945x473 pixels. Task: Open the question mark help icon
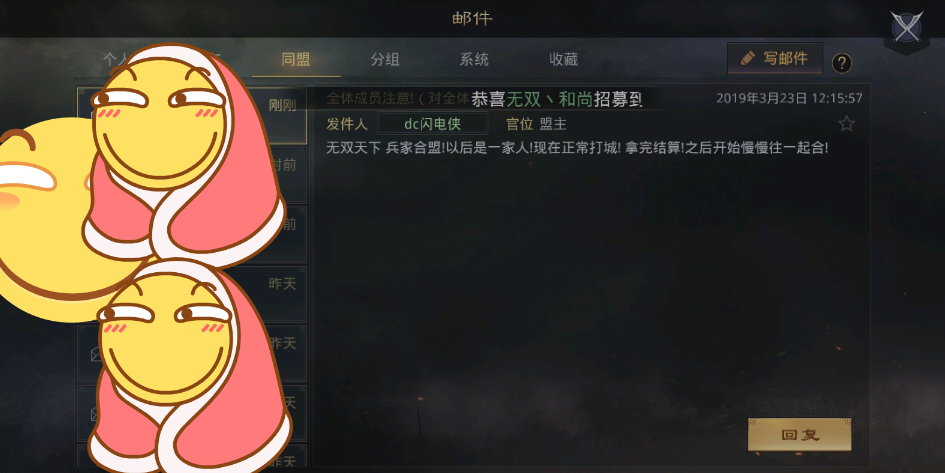coord(842,63)
